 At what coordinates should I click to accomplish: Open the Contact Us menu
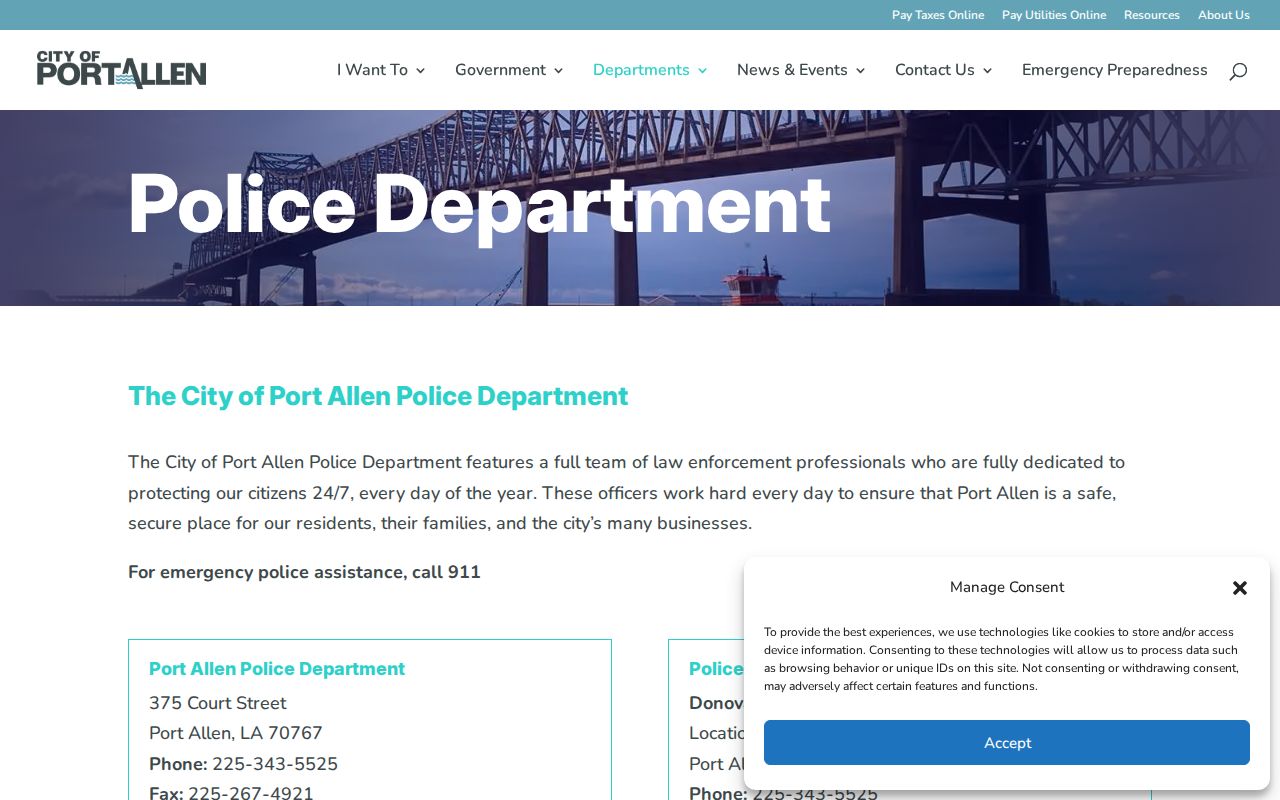tap(935, 70)
